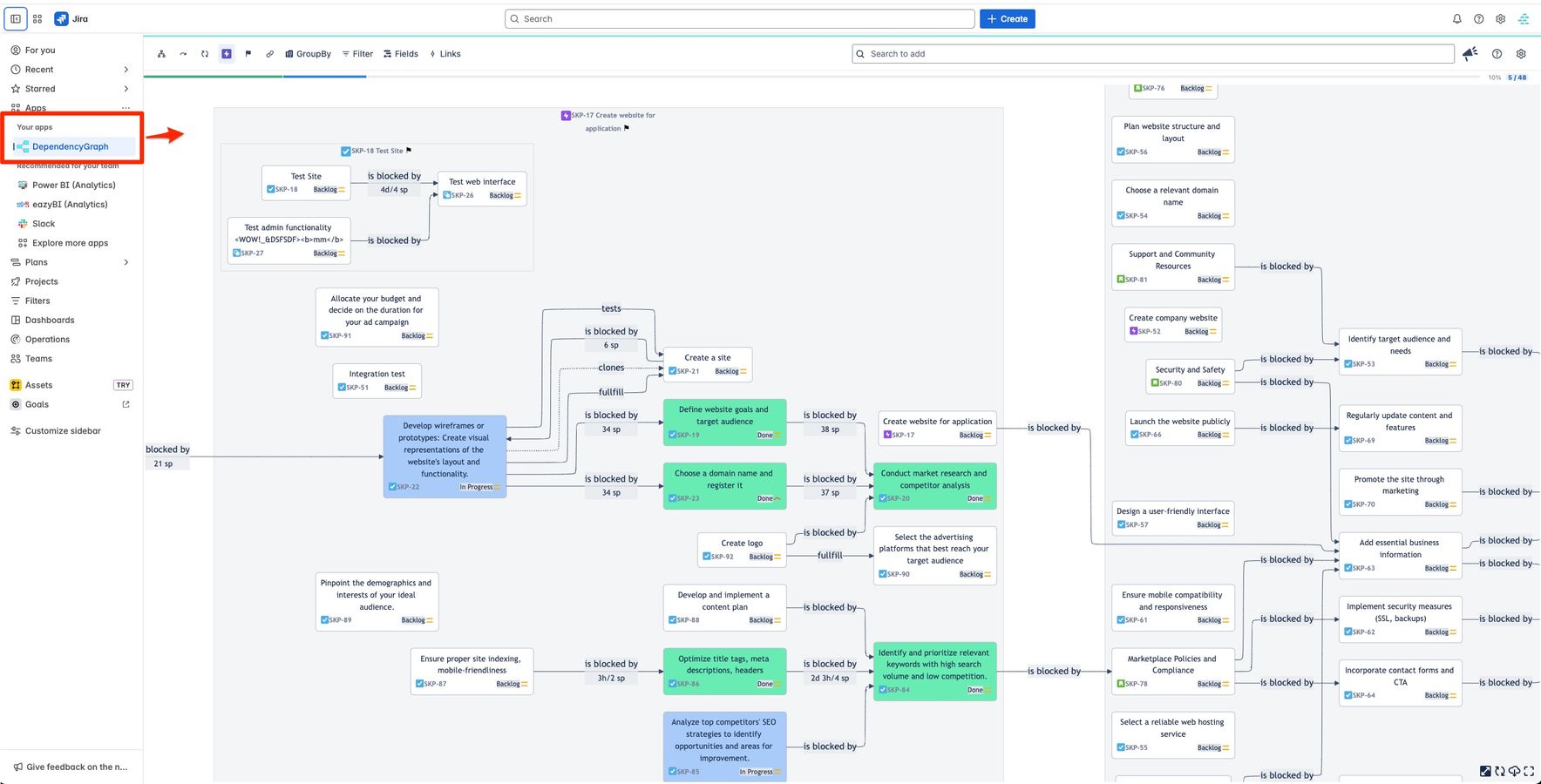This screenshot has width=1541, height=784.
Task: Select the Test Site SKP-18 card
Action: [306, 182]
